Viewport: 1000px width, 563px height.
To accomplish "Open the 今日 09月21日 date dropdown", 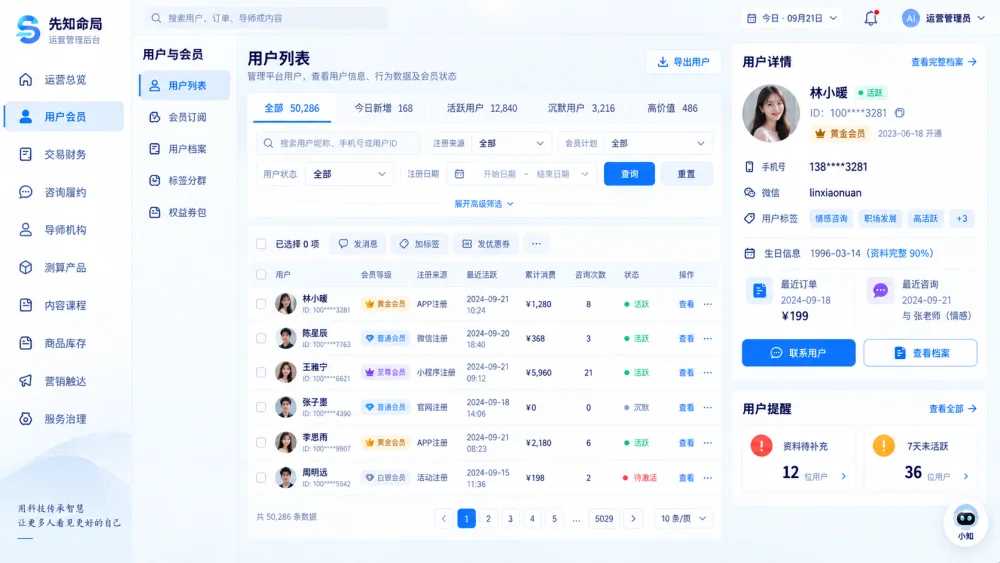I will (791, 18).
